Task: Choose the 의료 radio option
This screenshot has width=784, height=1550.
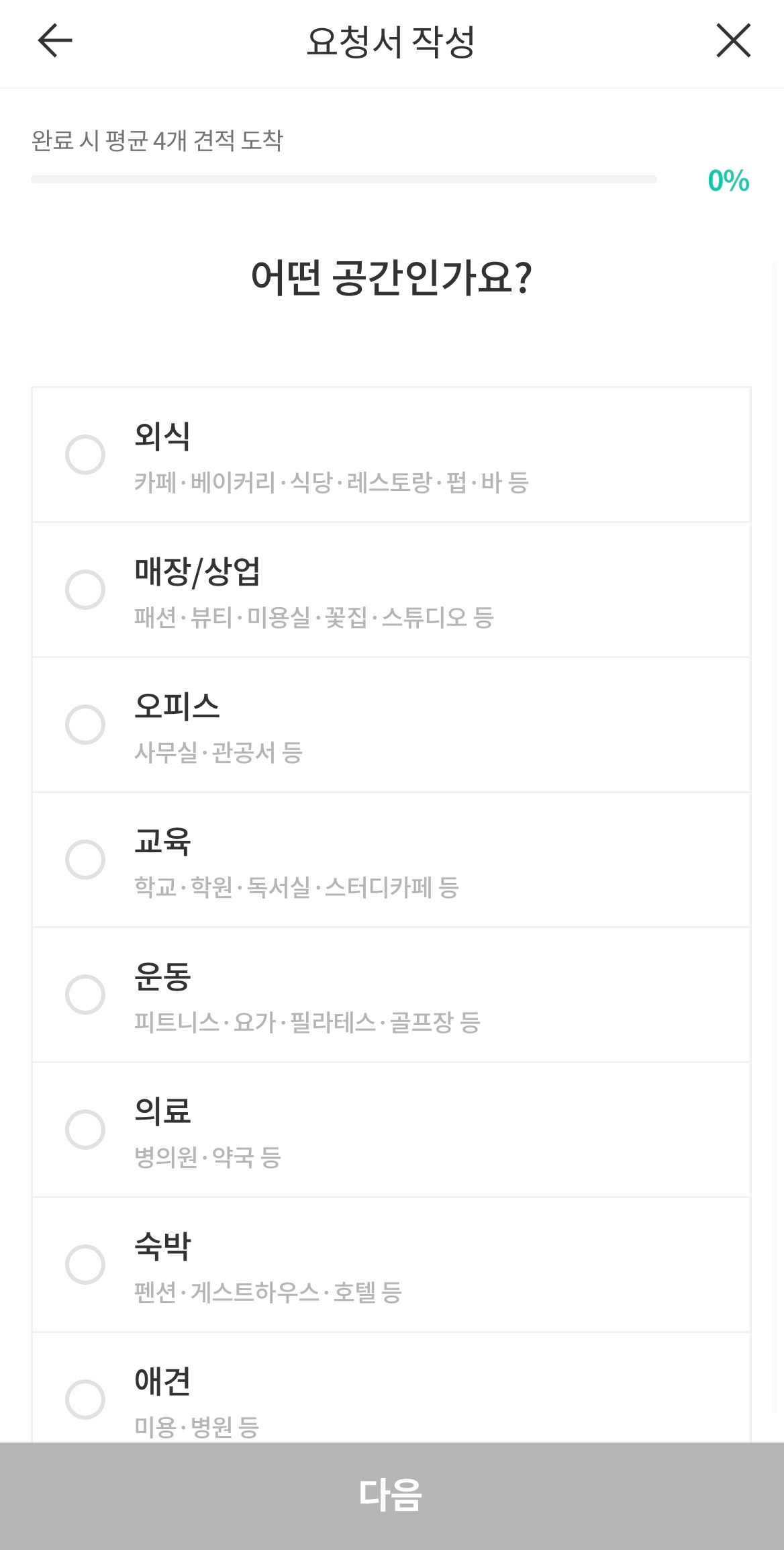Action: click(x=85, y=1130)
